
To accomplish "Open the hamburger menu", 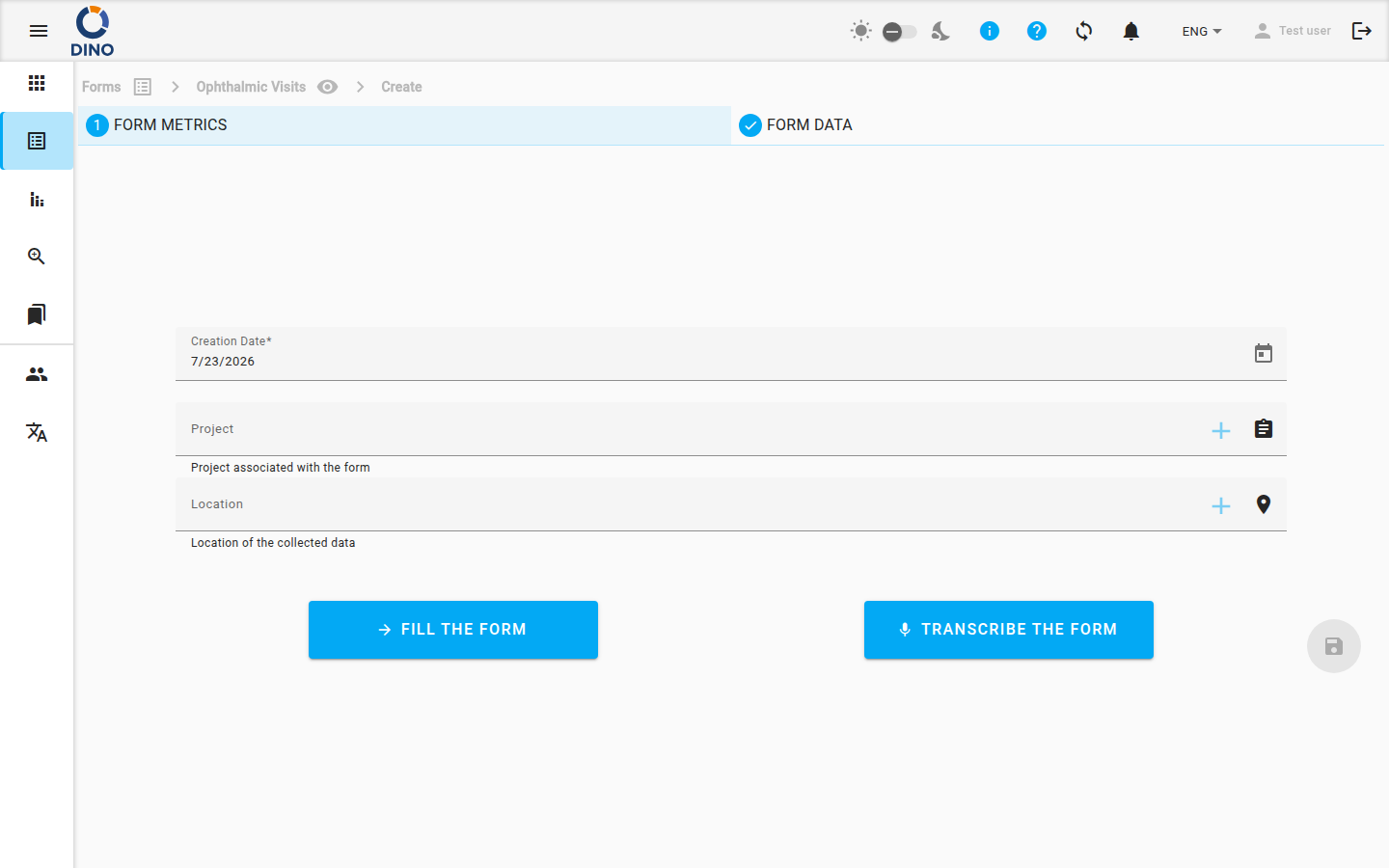I will (39, 31).
